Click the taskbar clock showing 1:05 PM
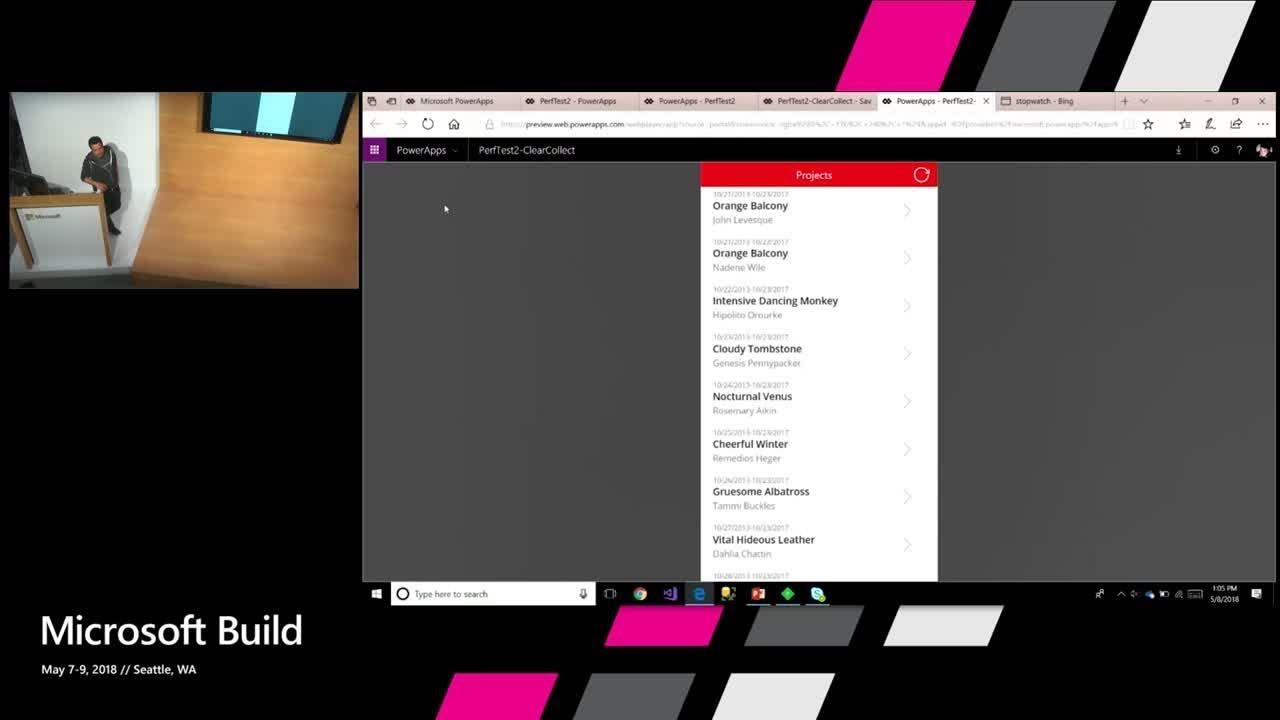The image size is (1280, 720). (1225, 594)
